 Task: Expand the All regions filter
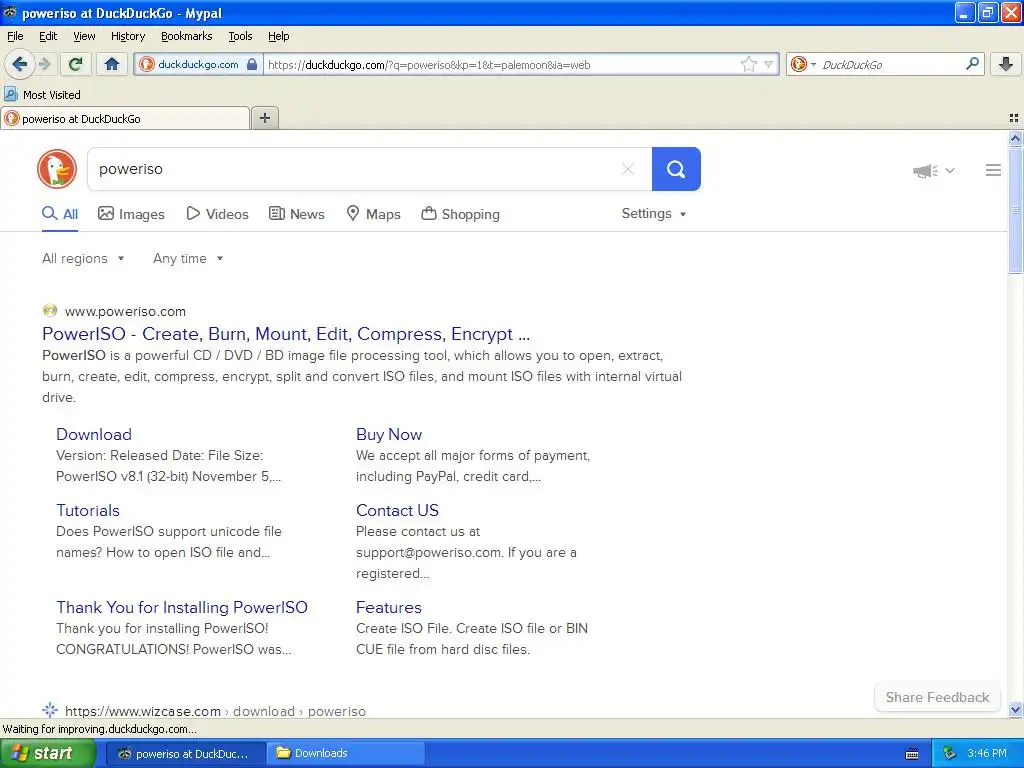tap(83, 259)
